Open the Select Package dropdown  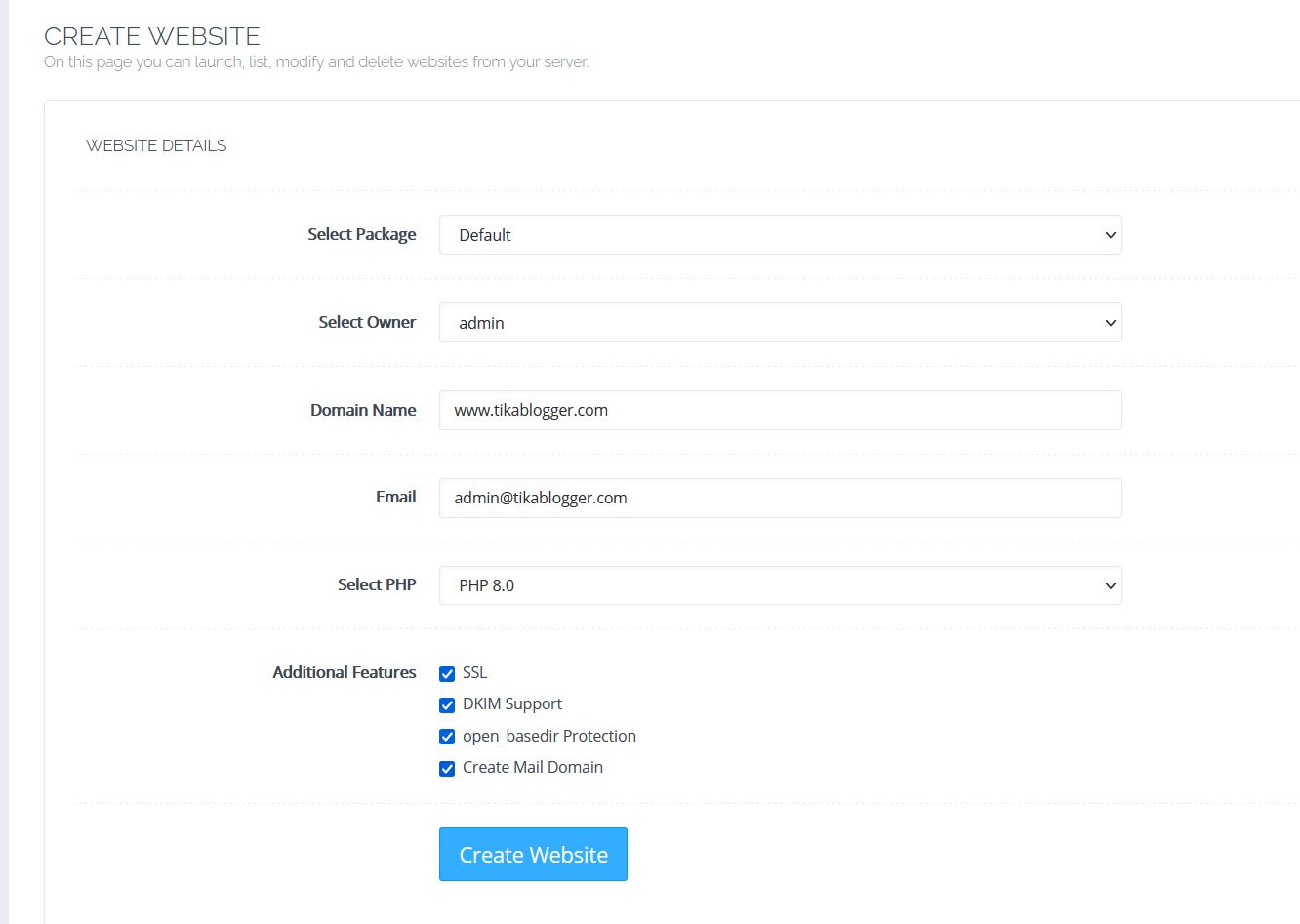(x=780, y=235)
